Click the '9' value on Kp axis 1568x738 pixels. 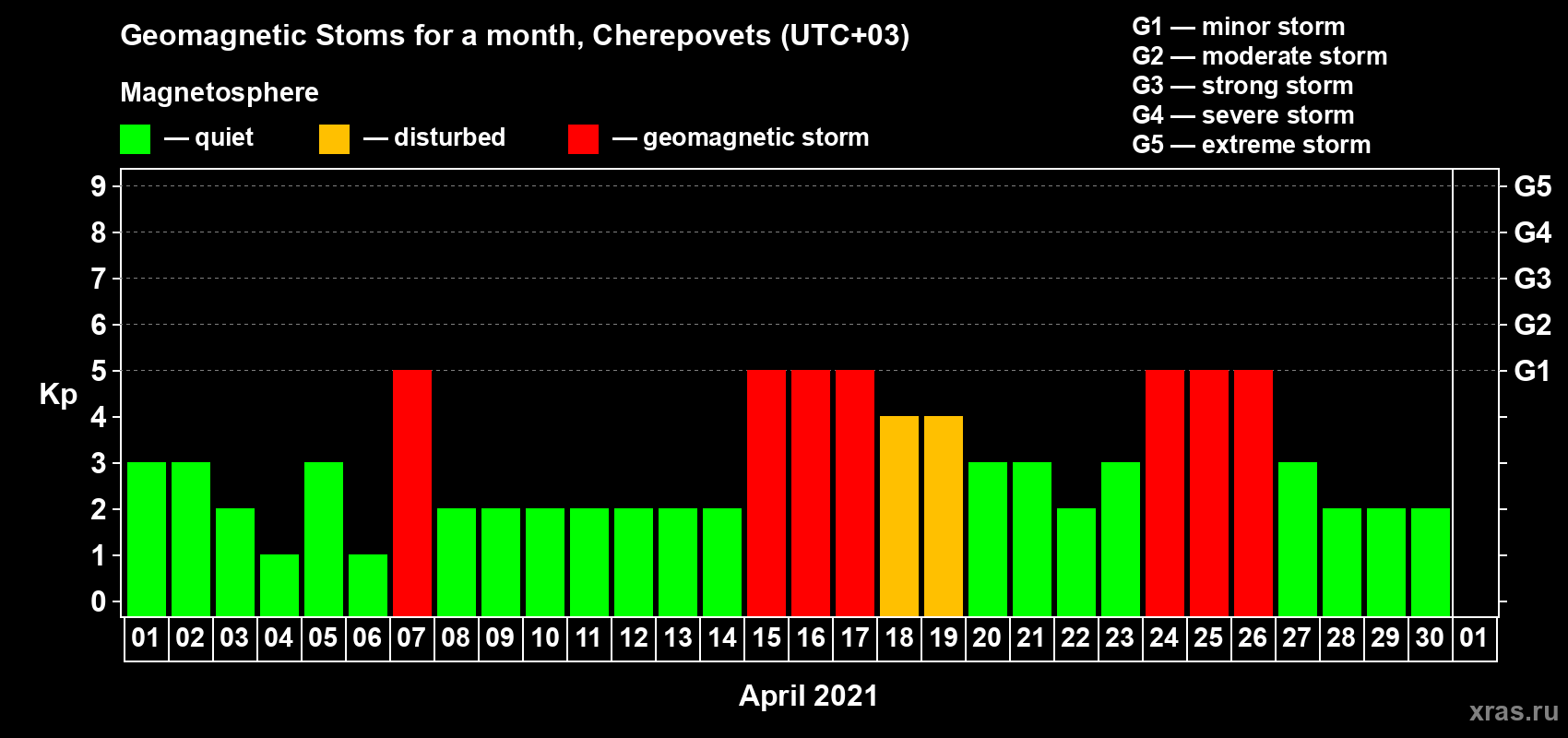click(99, 186)
